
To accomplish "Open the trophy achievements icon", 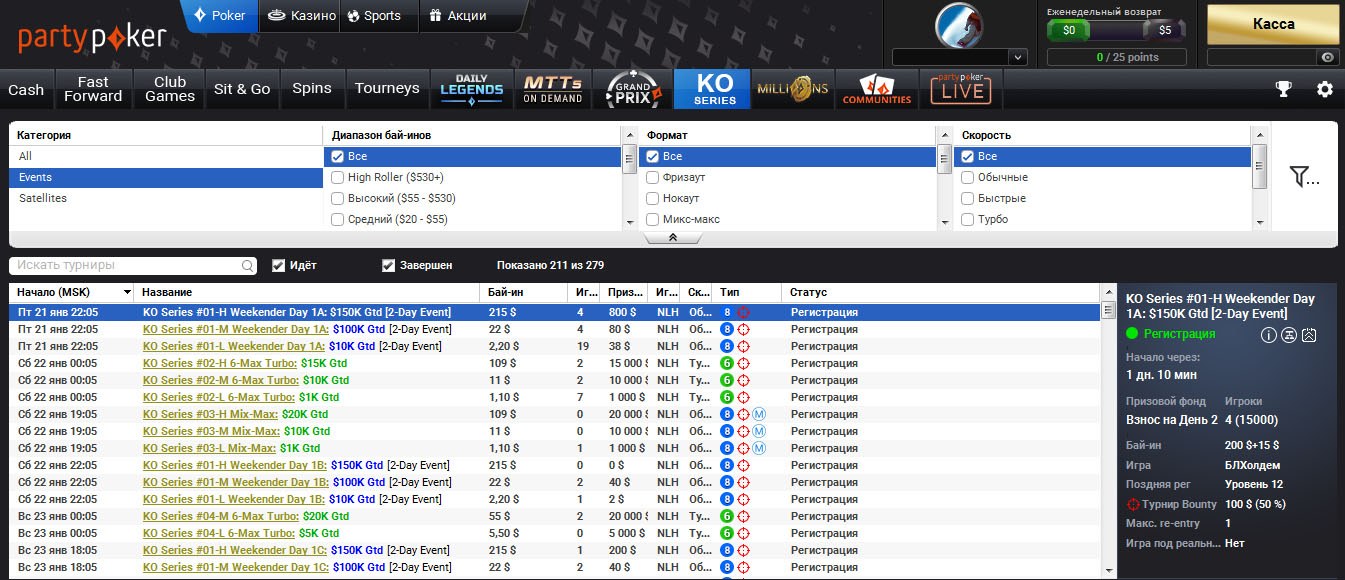I will (x=1283, y=89).
